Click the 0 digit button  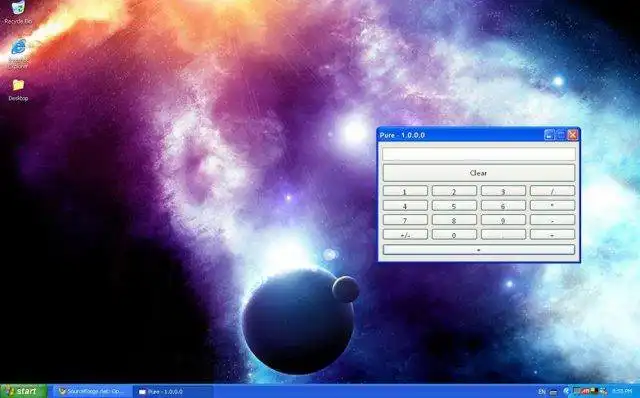tap(454, 235)
